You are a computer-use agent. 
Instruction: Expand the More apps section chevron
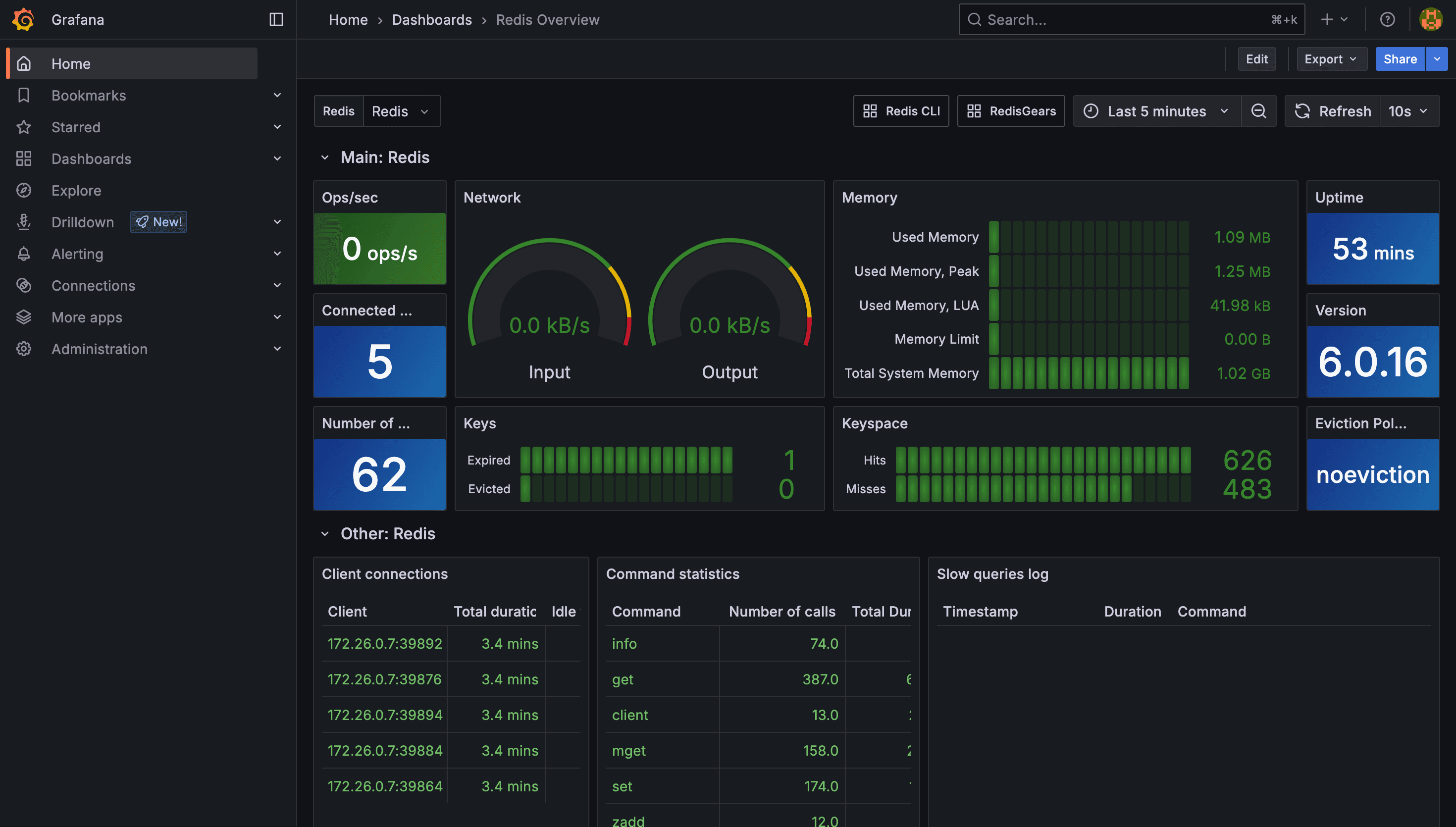tap(278, 317)
